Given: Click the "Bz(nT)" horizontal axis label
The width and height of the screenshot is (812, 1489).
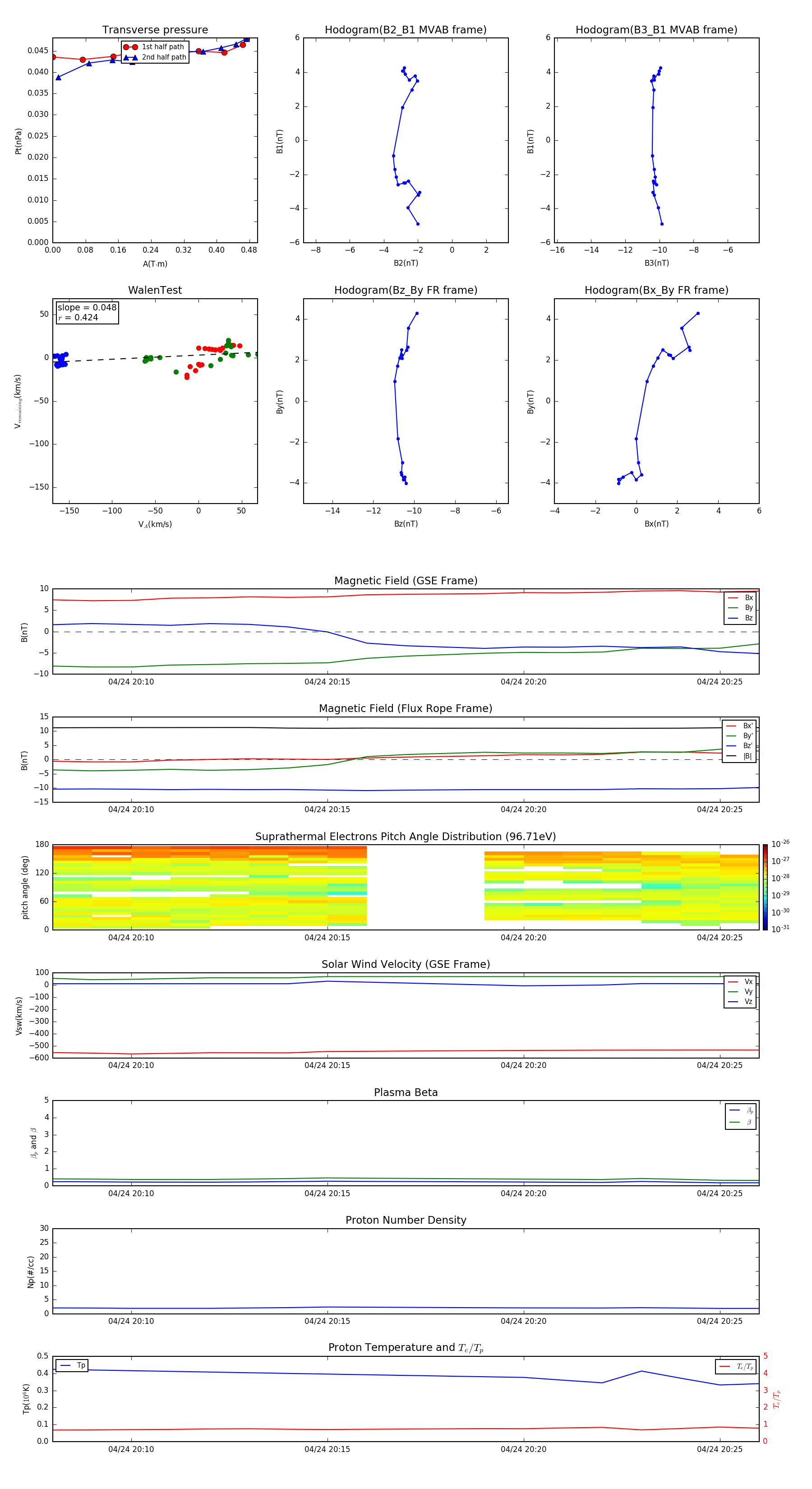Looking at the screenshot, I should [x=406, y=524].
